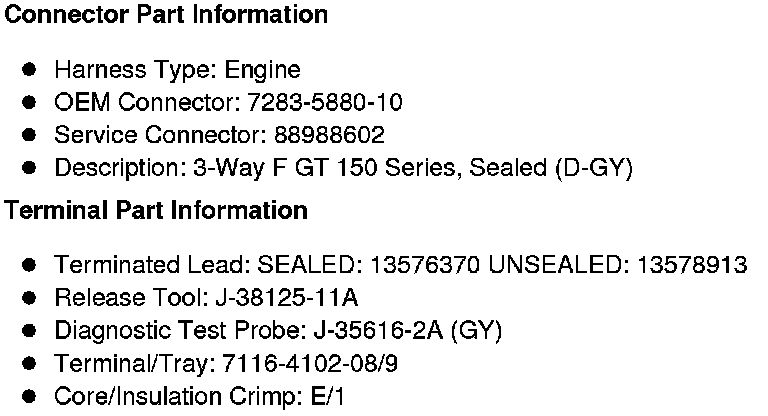Viewport: 768px width, 416px height.
Task: Click the bullet beside Release Tool
Action: coord(30,298)
